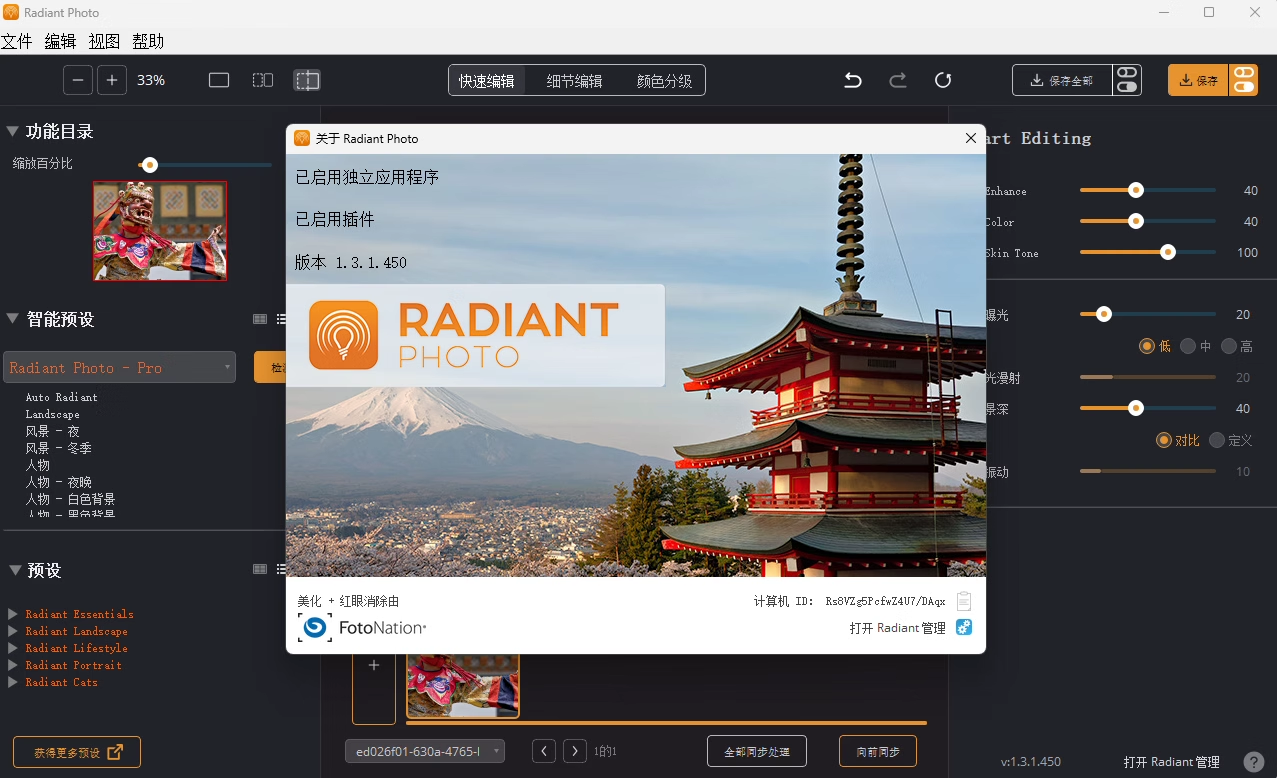1277x778 pixels.
Task: Redo the last edit
Action: coord(897,79)
